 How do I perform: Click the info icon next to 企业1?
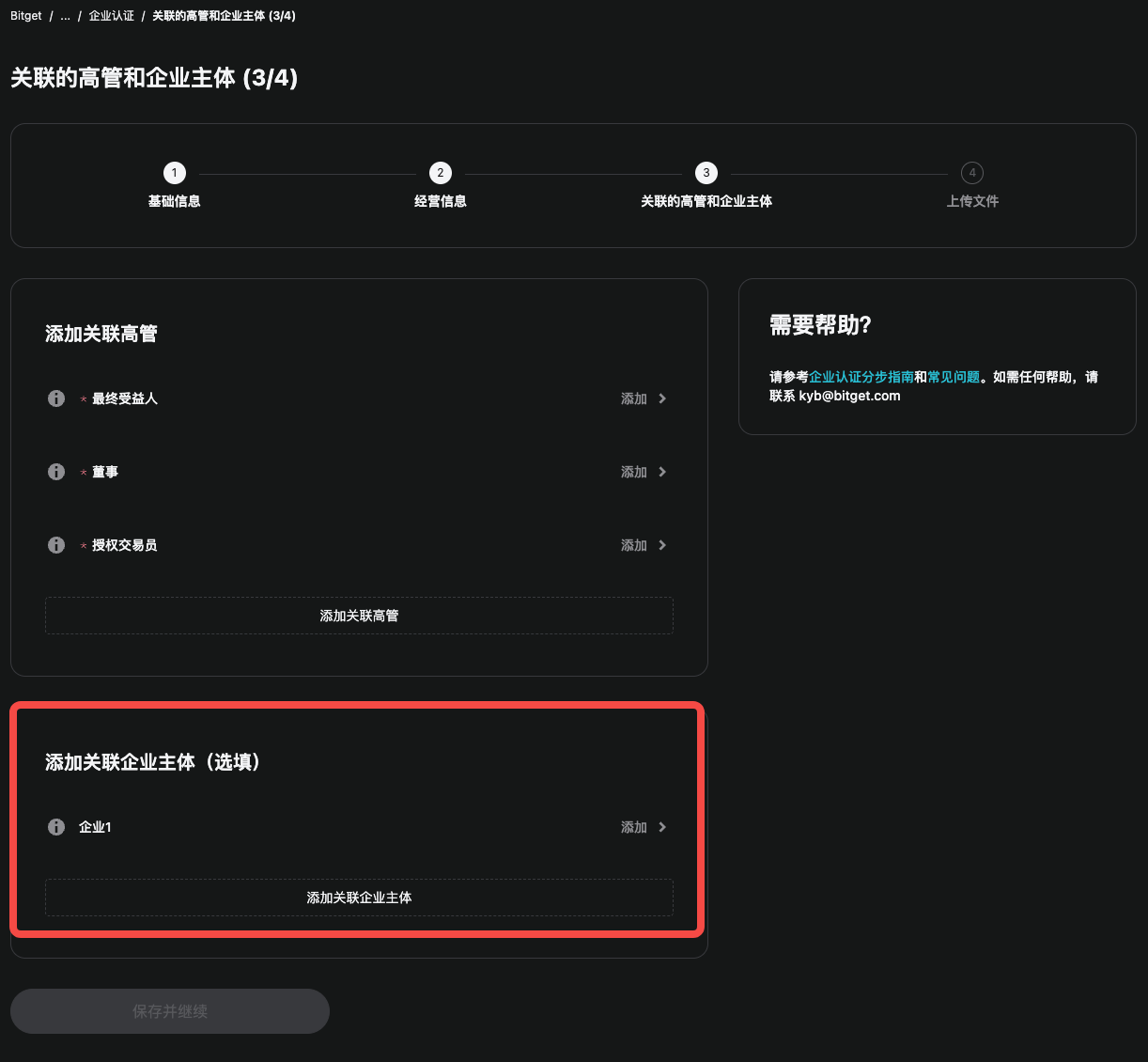coord(55,827)
